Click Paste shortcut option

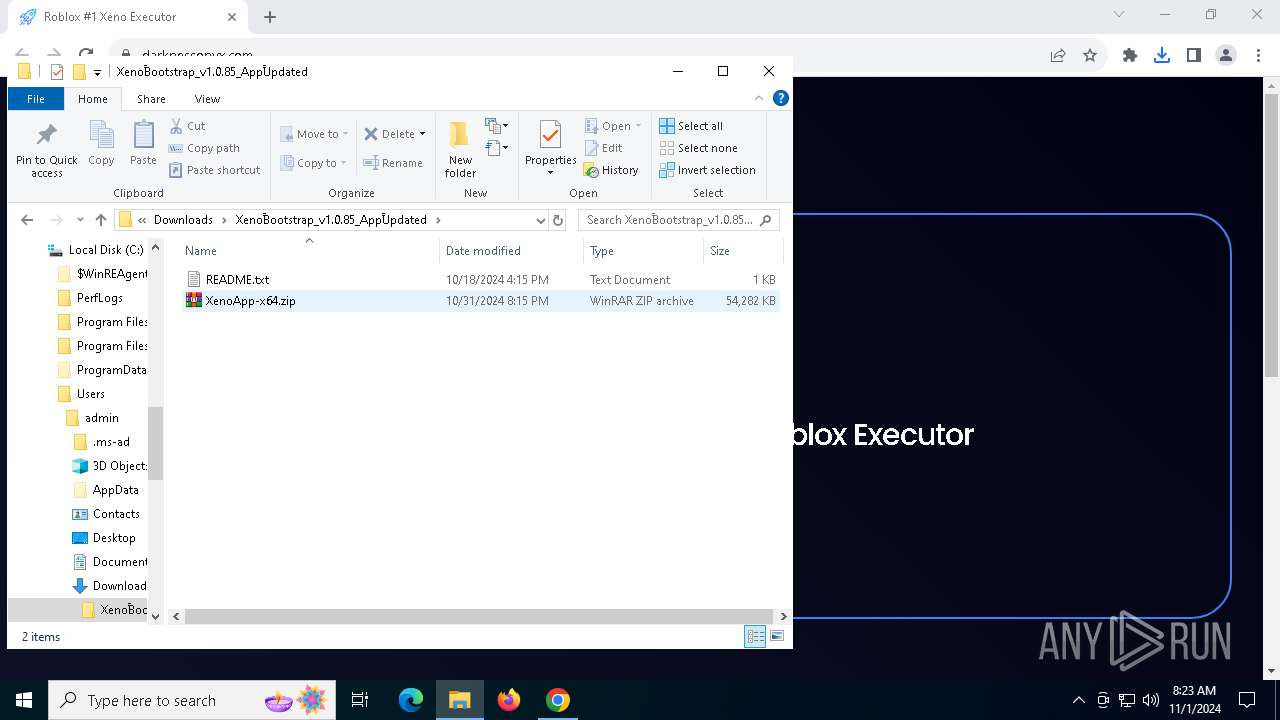(x=214, y=170)
